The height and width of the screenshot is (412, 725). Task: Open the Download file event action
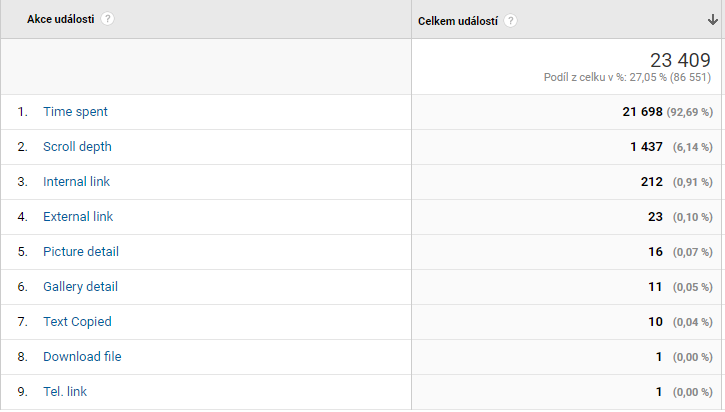pos(82,357)
